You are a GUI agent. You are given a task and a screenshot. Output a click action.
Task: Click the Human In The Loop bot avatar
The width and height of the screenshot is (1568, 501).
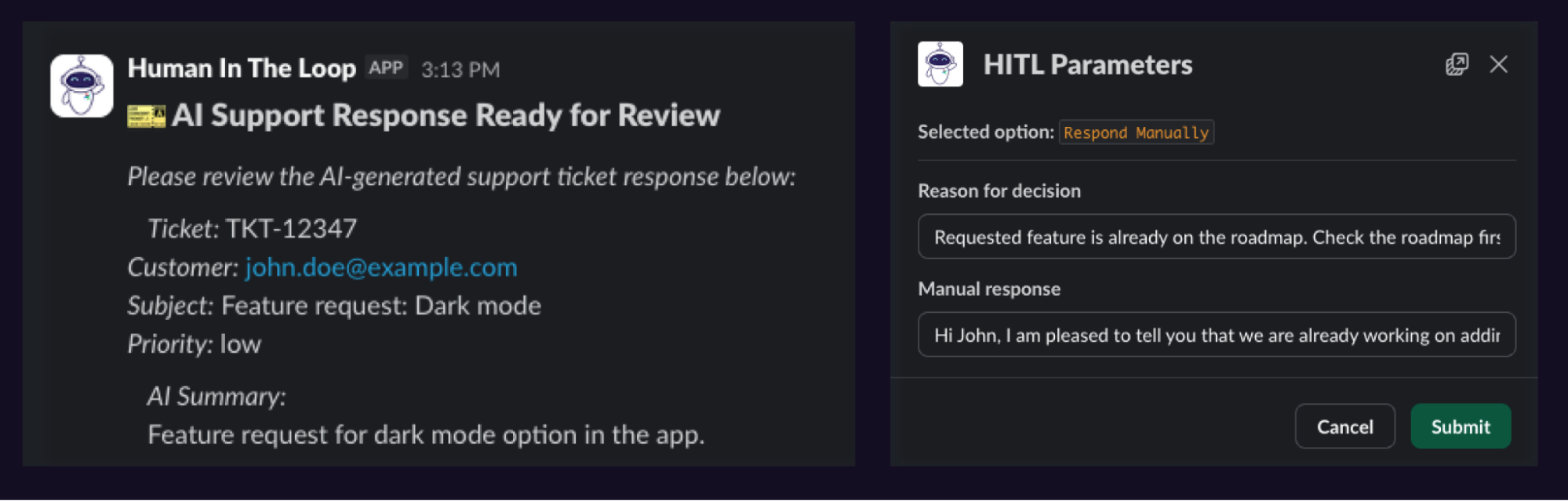pos(82,85)
